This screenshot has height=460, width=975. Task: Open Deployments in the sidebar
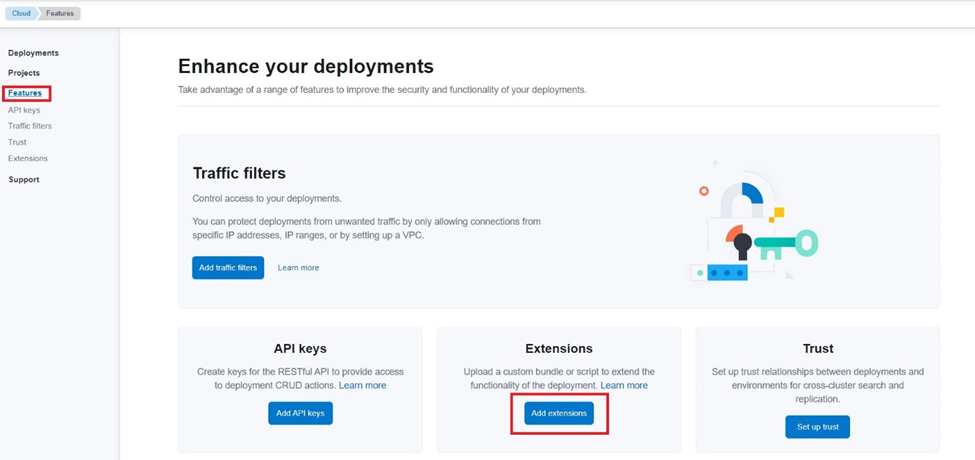click(x=33, y=53)
